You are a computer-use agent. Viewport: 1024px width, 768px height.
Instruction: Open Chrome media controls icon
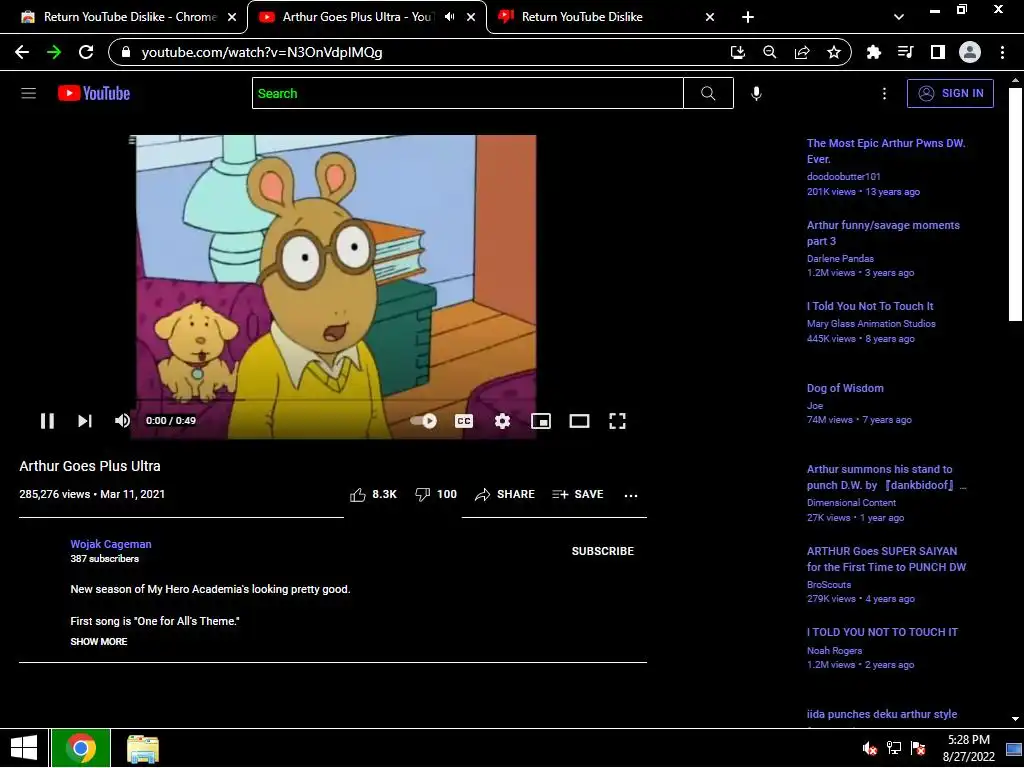(x=906, y=52)
